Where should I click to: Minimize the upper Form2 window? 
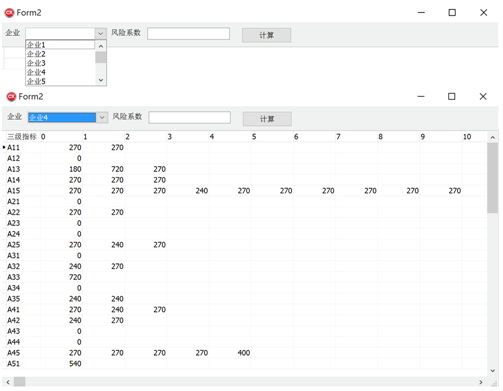(x=421, y=13)
